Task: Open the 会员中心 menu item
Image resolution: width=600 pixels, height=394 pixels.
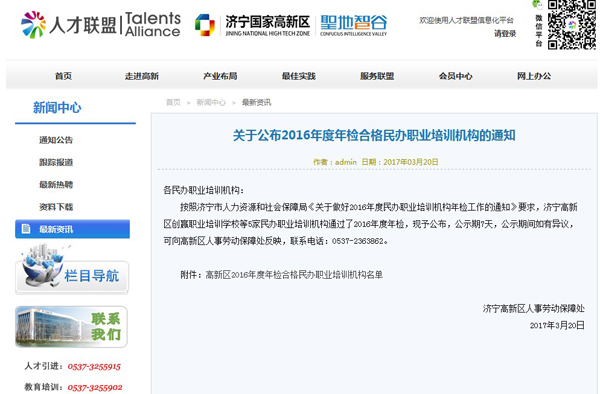Action: (455, 76)
